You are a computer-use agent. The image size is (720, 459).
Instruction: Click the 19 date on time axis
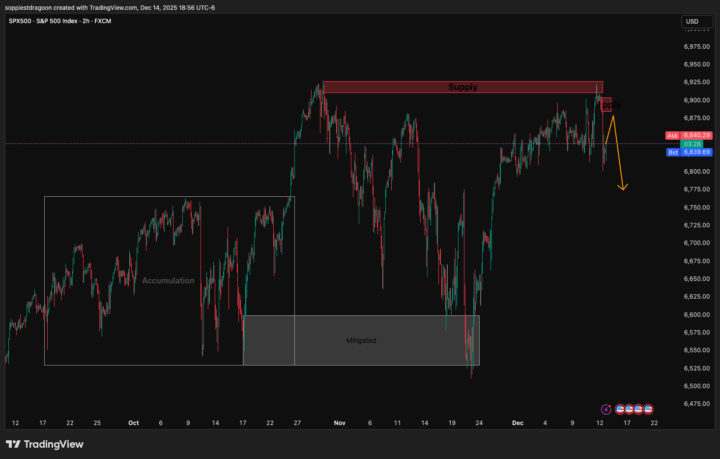452,423
